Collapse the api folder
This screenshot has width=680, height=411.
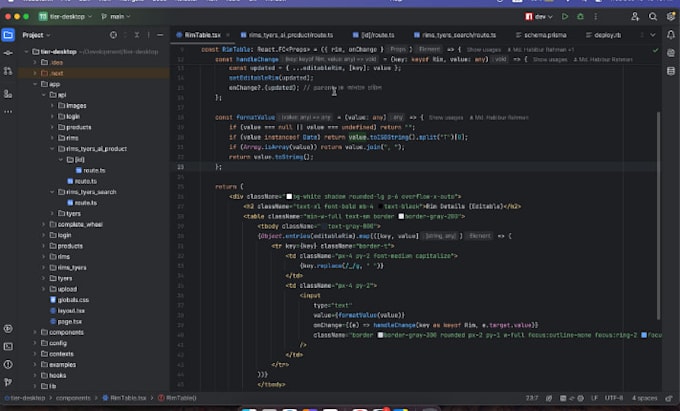tap(44, 95)
